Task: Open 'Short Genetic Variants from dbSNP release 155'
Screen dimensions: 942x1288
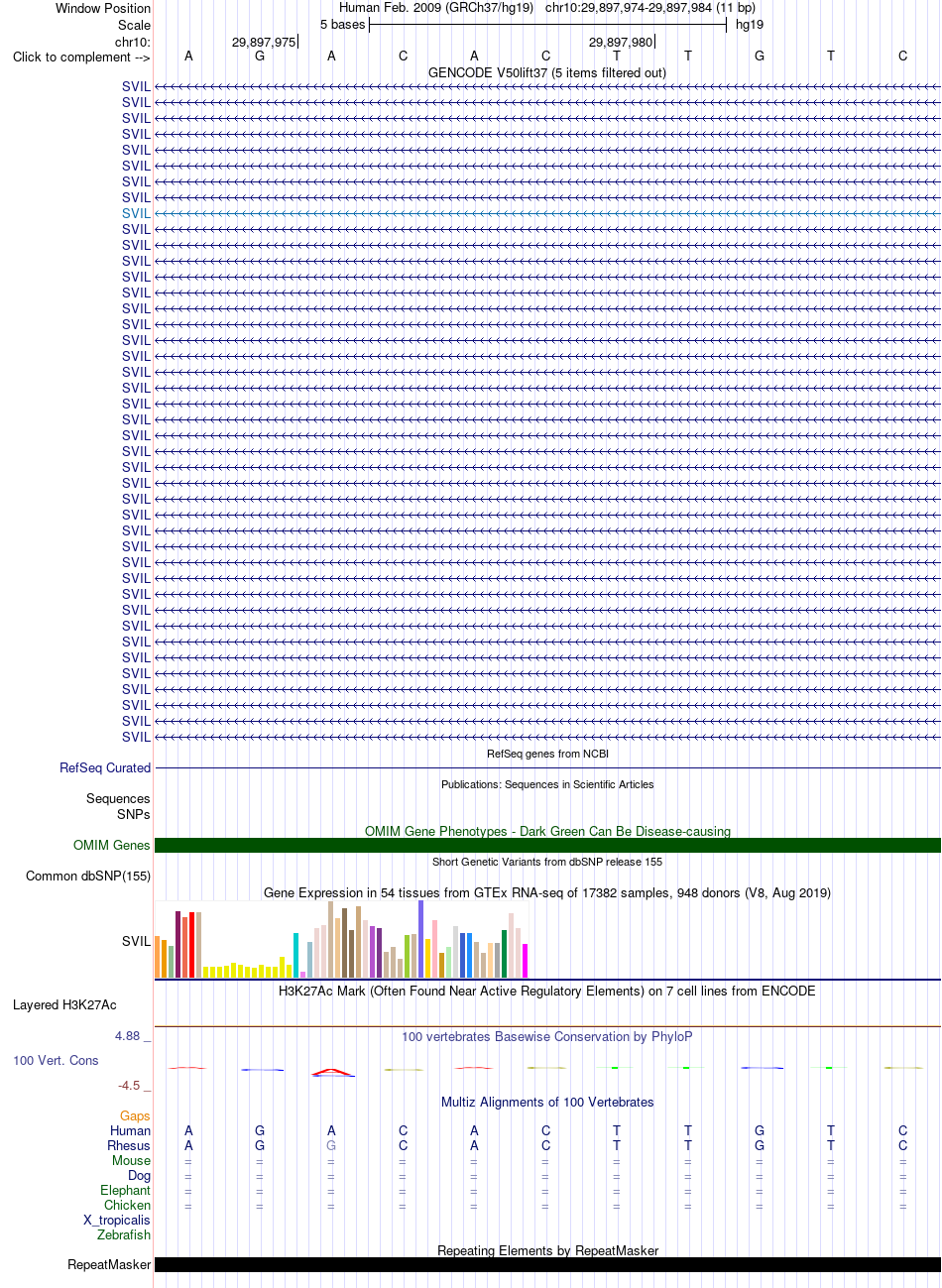Action: coord(547,862)
